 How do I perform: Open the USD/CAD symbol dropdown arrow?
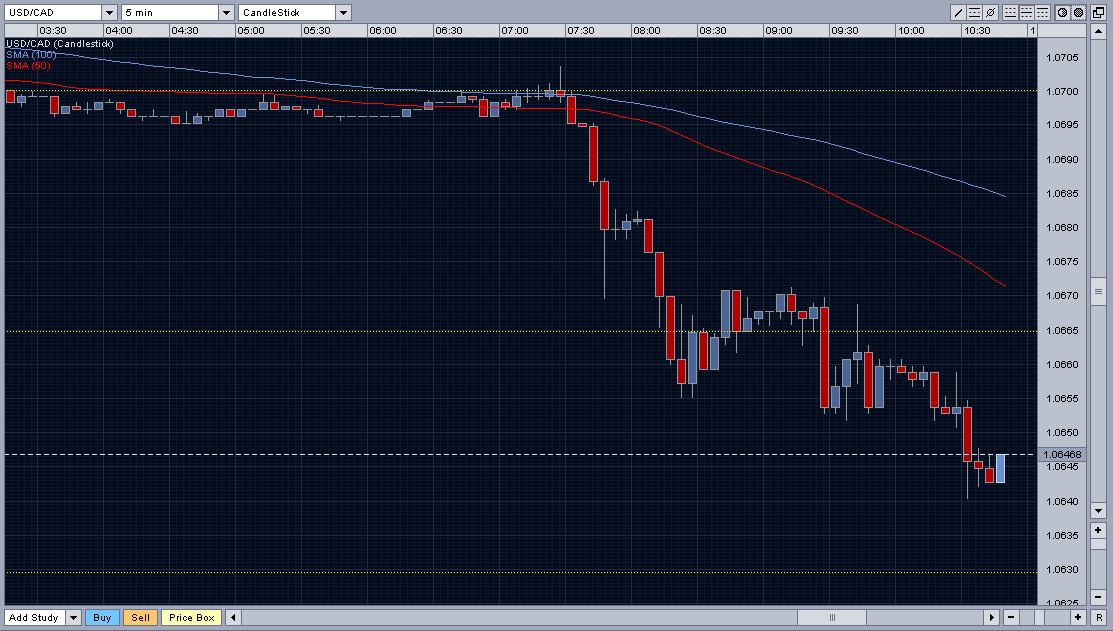[109, 12]
